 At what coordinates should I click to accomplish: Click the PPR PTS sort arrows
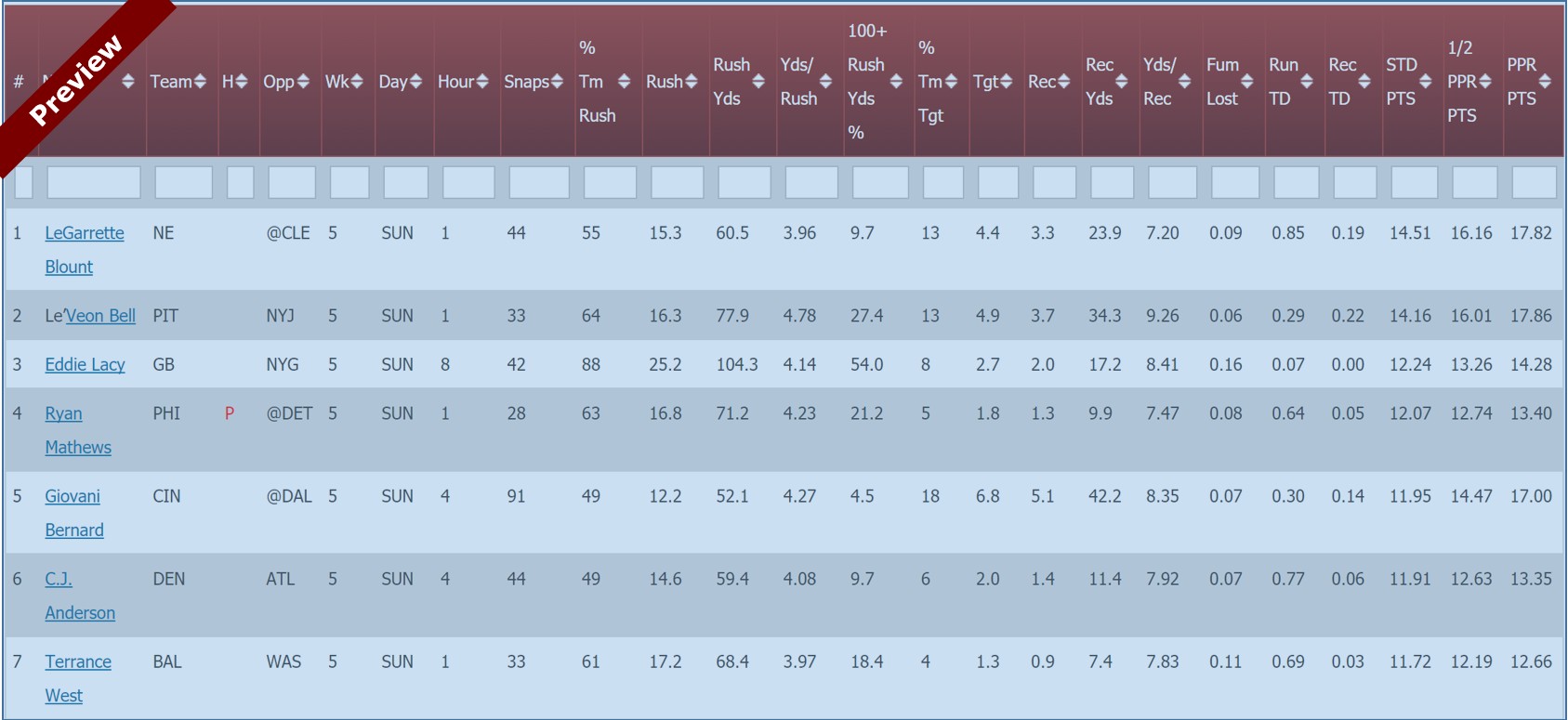(1545, 82)
